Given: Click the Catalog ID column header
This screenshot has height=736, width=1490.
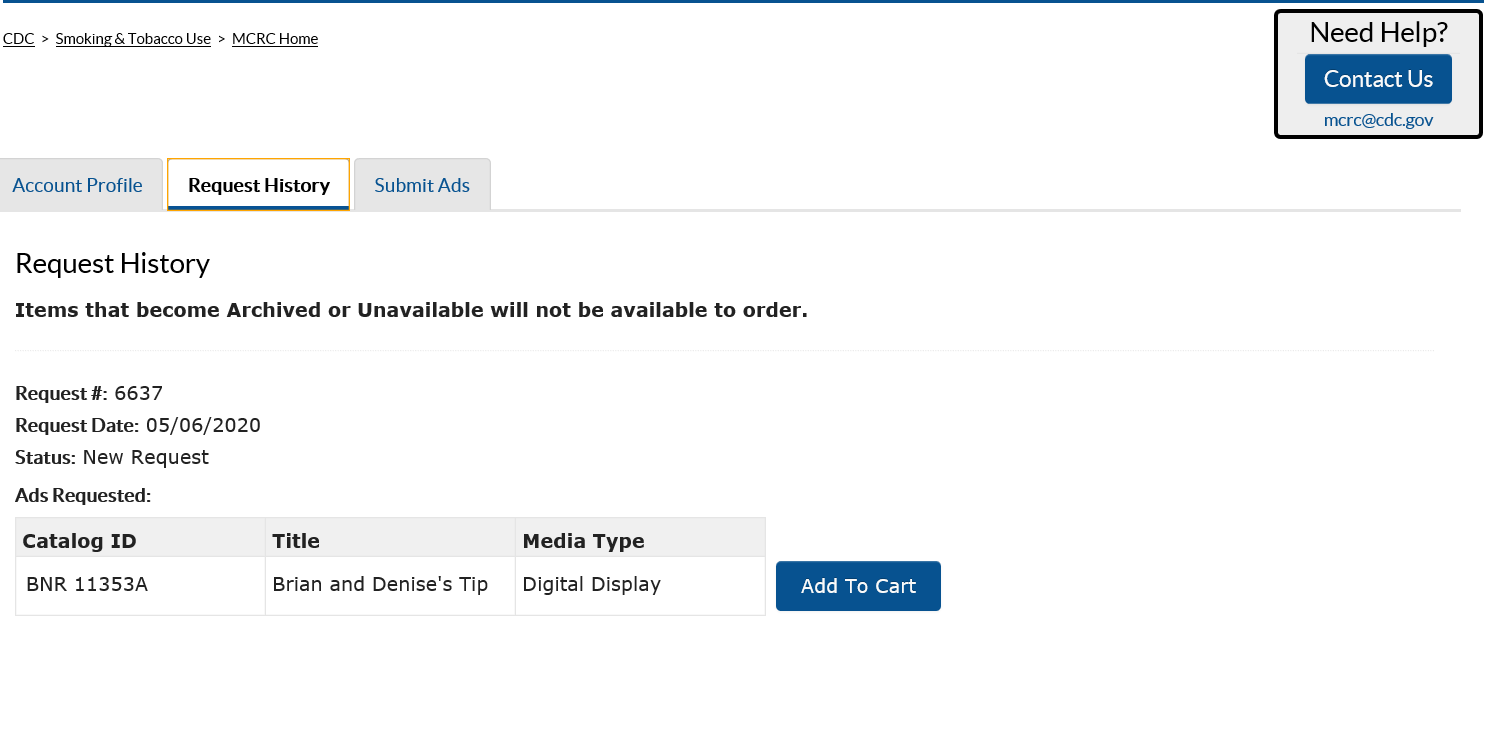Looking at the screenshot, I should [80, 541].
